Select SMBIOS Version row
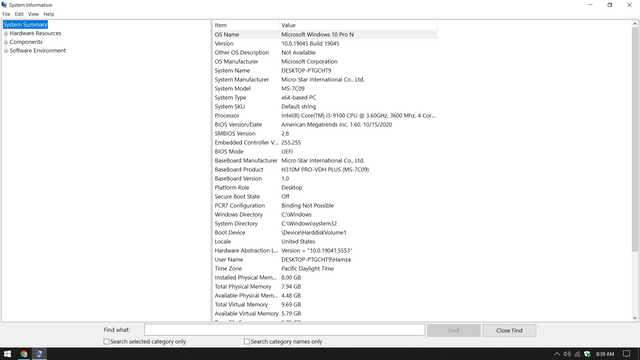This screenshot has height=360, width=640. (325, 133)
